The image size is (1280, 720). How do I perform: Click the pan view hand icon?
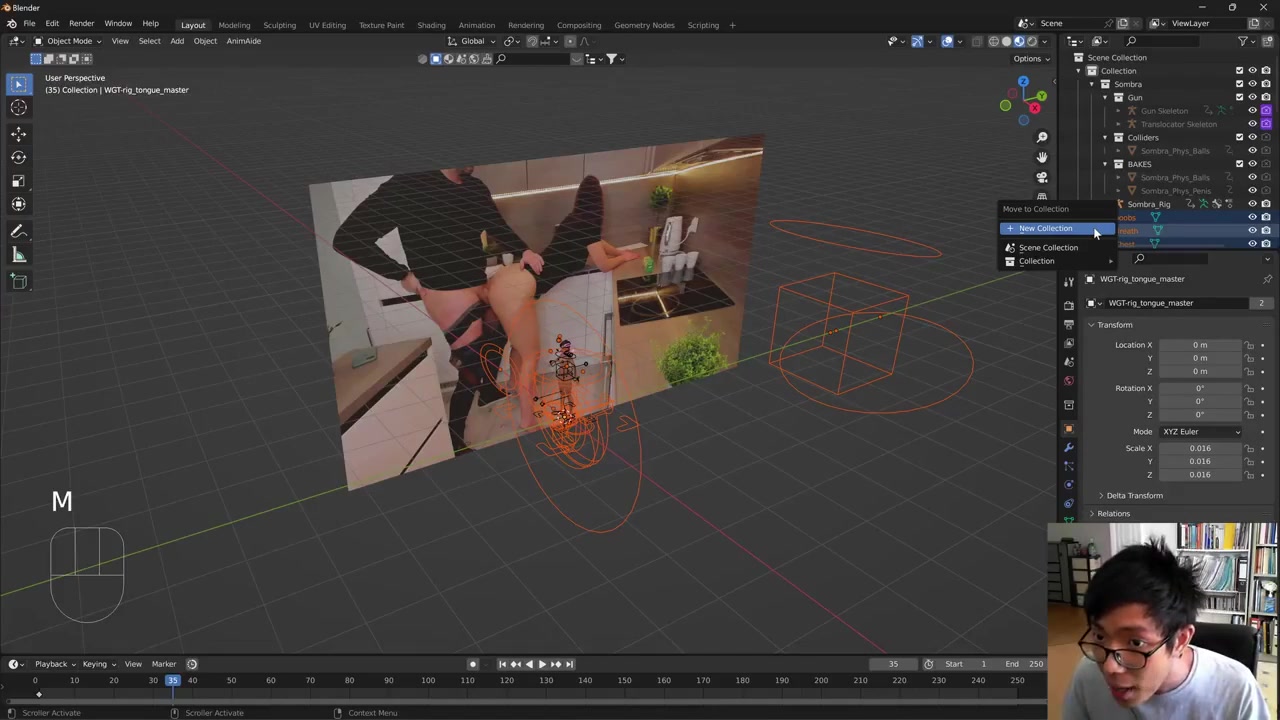click(x=1042, y=157)
